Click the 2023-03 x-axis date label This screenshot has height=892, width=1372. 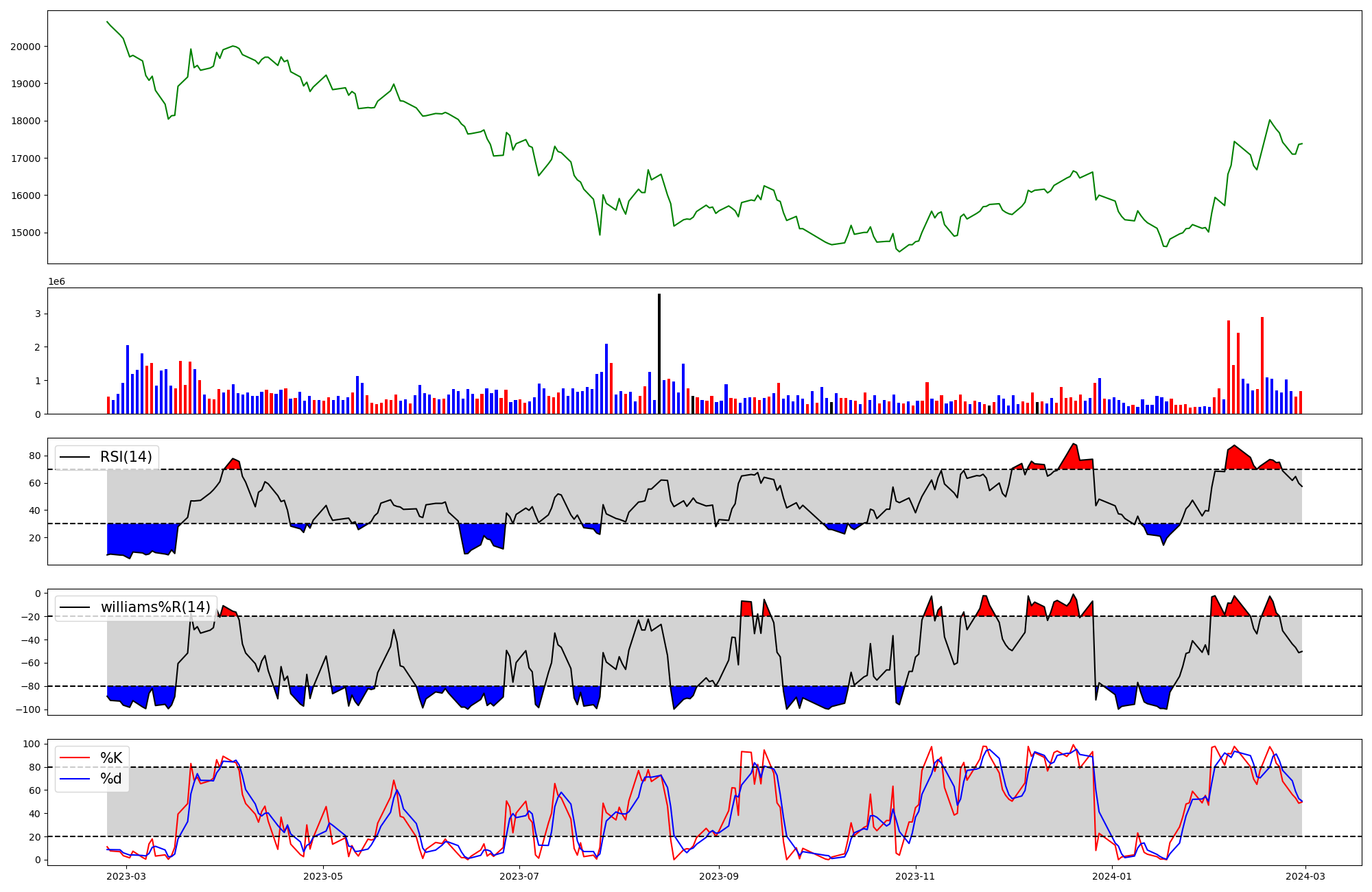[127, 876]
